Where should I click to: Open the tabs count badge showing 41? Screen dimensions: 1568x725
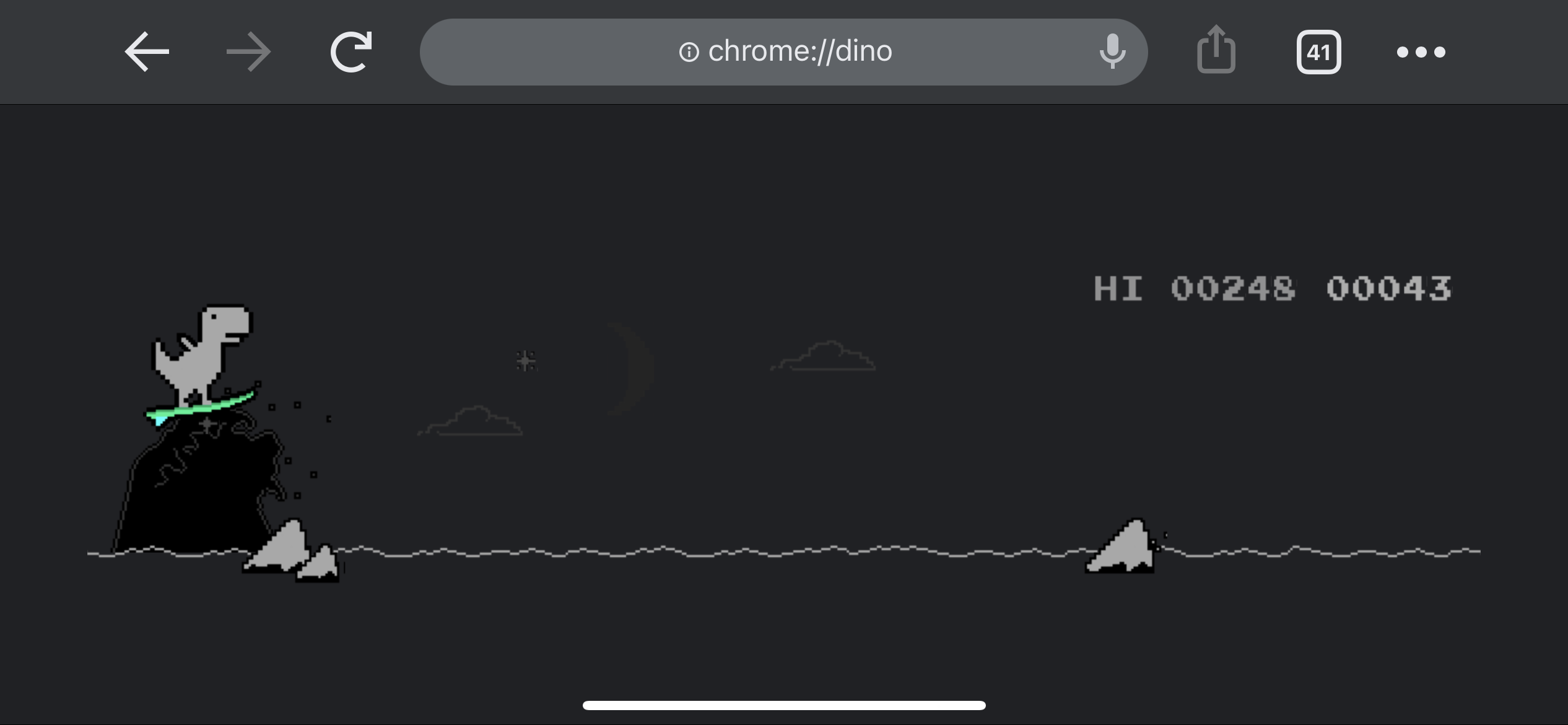(1318, 52)
